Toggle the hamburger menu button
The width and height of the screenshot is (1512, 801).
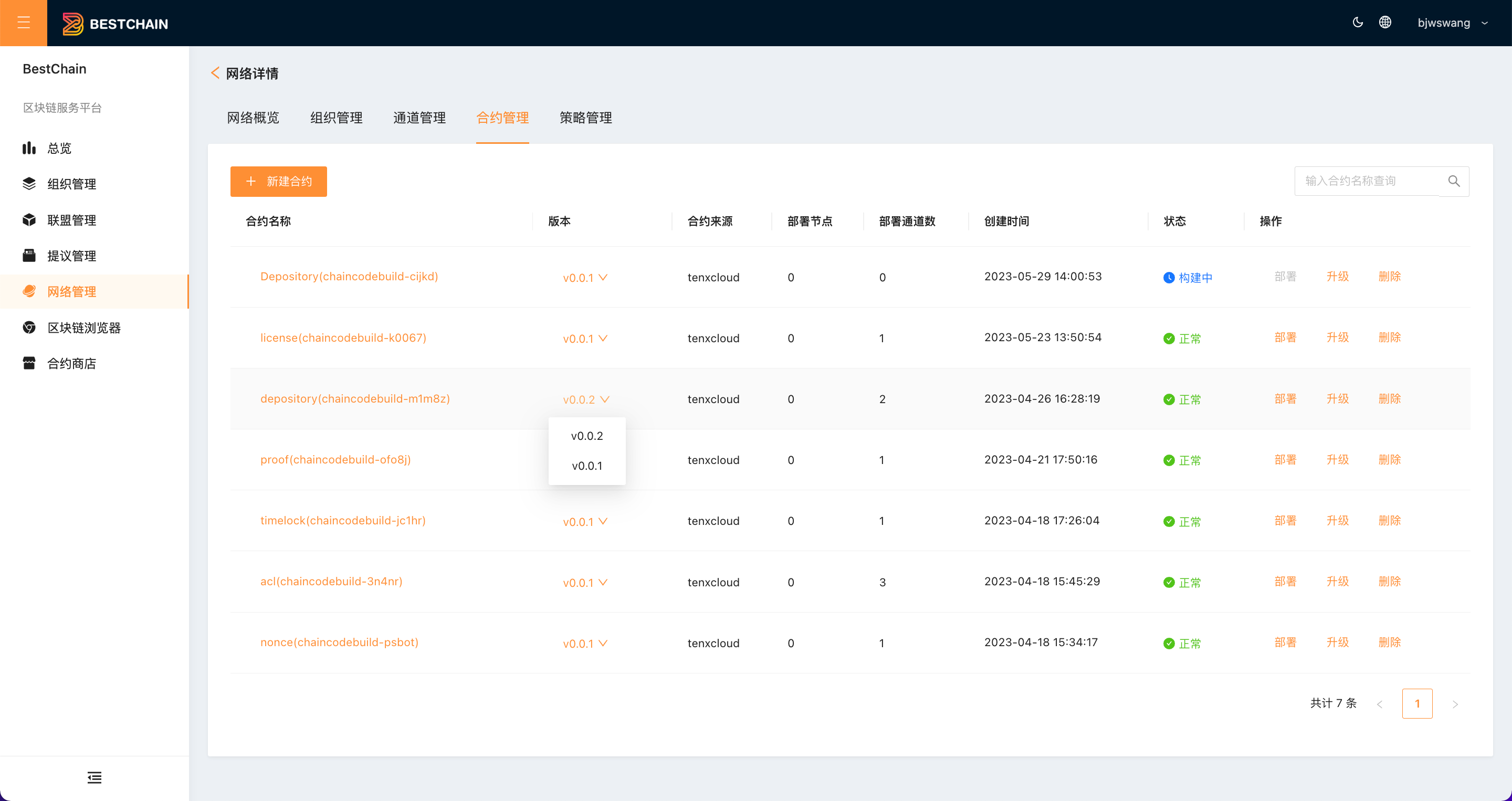pyautogui.click(x=24, y=23)
